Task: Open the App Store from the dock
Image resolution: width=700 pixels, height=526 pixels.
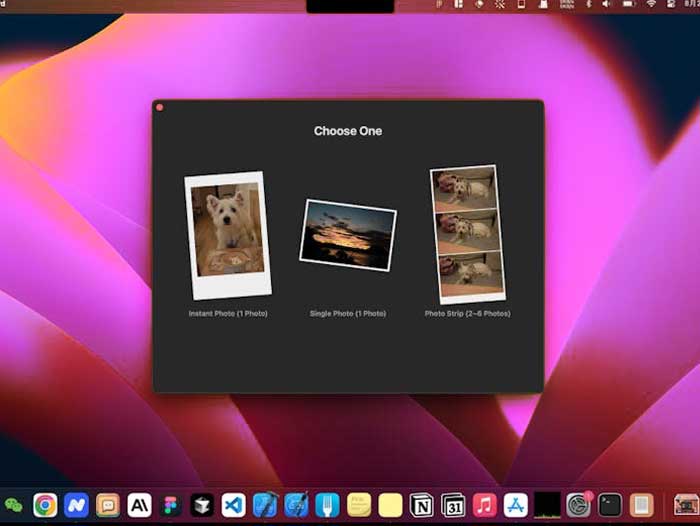Action: [516, 505]
